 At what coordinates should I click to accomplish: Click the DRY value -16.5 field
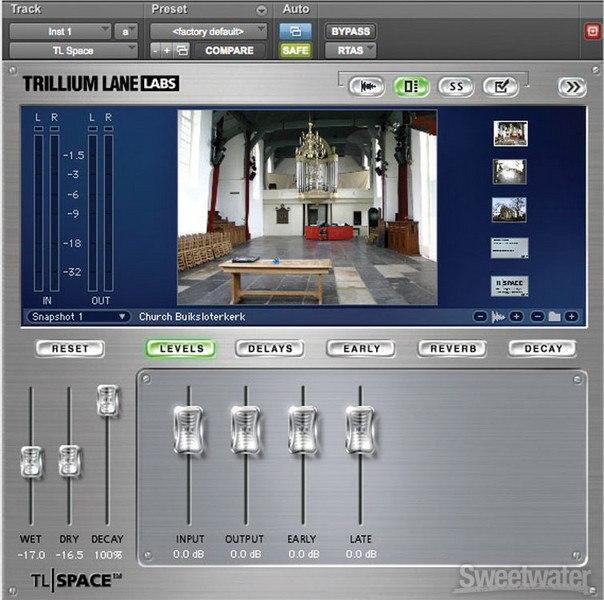point(69,555)
